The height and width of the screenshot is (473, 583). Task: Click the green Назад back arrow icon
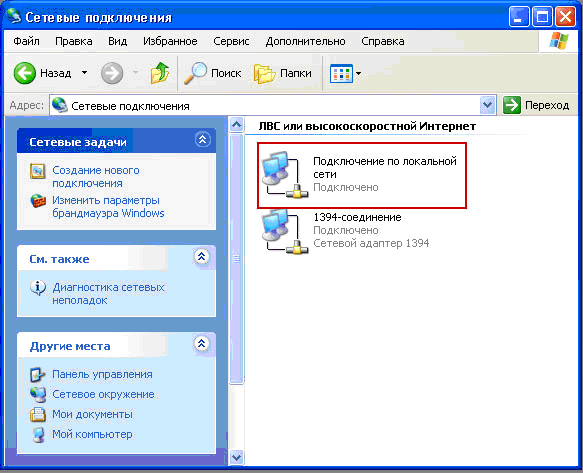(25, 73)
